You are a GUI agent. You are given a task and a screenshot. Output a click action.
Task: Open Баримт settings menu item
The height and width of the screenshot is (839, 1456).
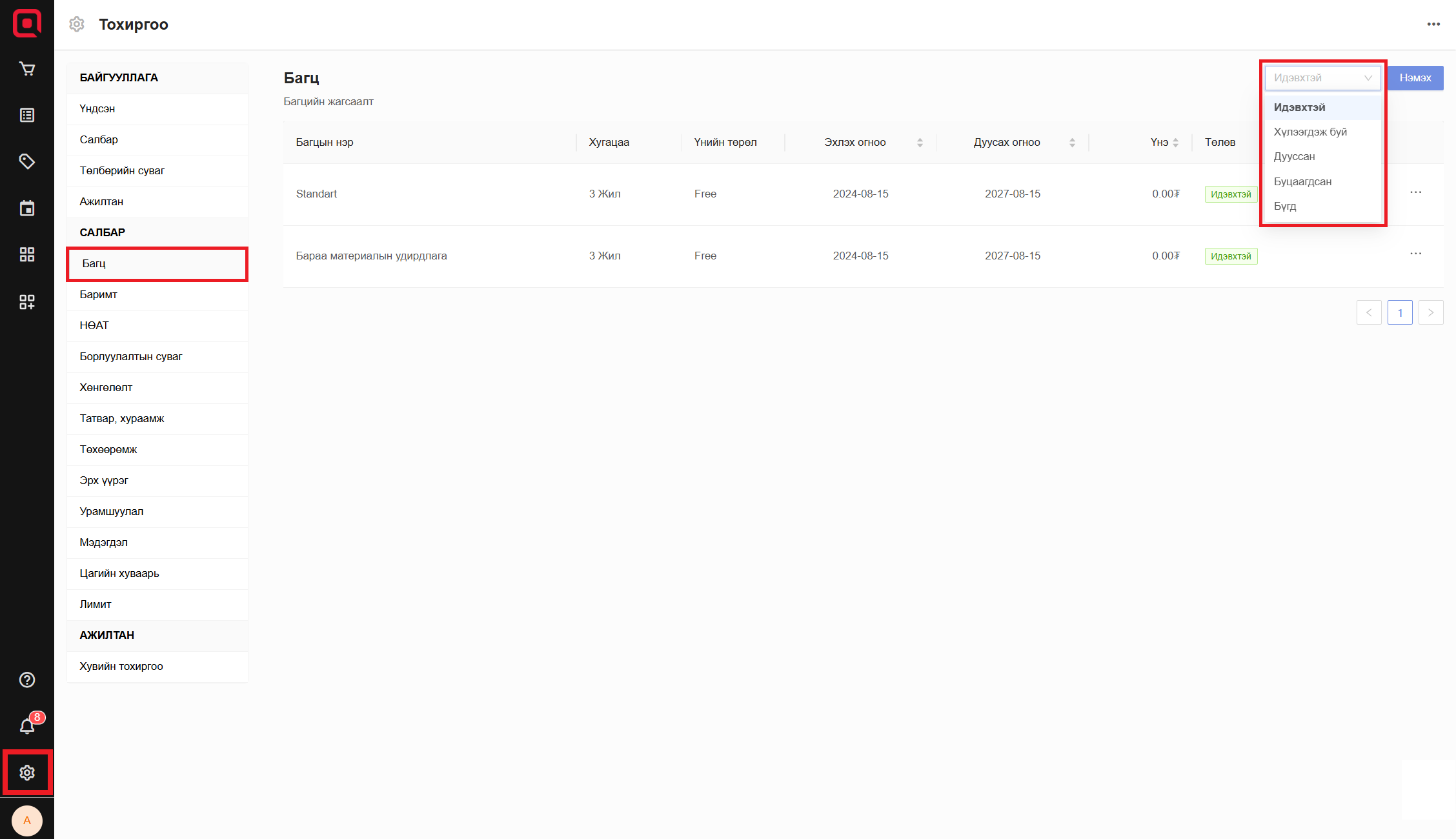(99, 294)
